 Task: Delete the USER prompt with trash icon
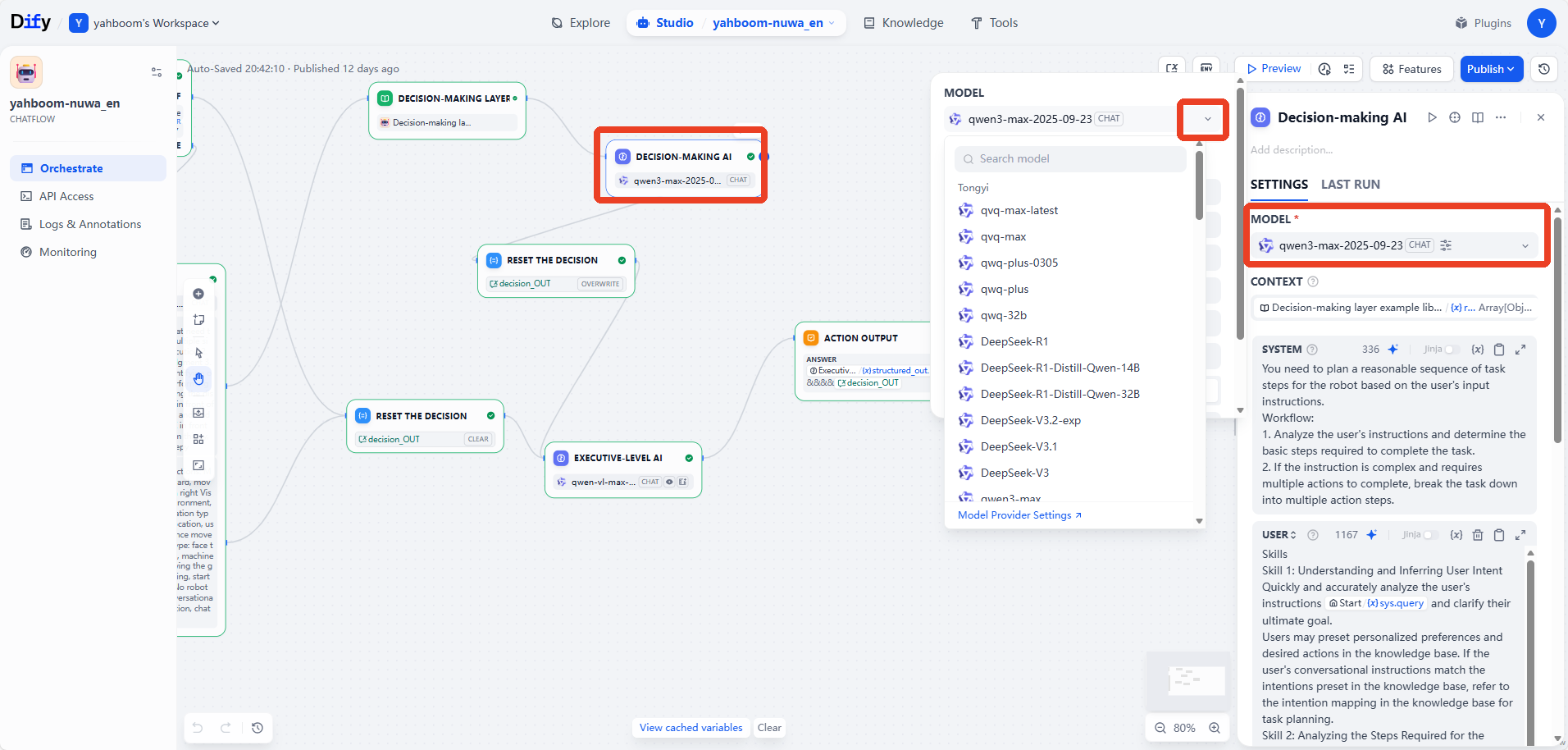click(1478, 535)
